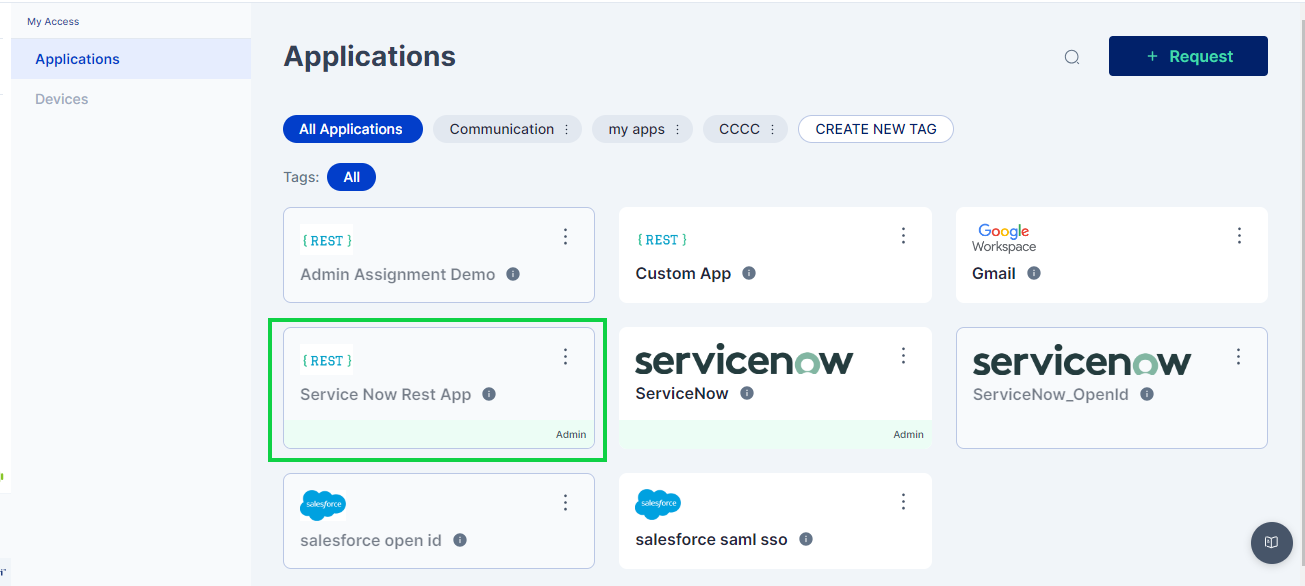
Task: Click the Request button
Action: [x=1188, y=56]
